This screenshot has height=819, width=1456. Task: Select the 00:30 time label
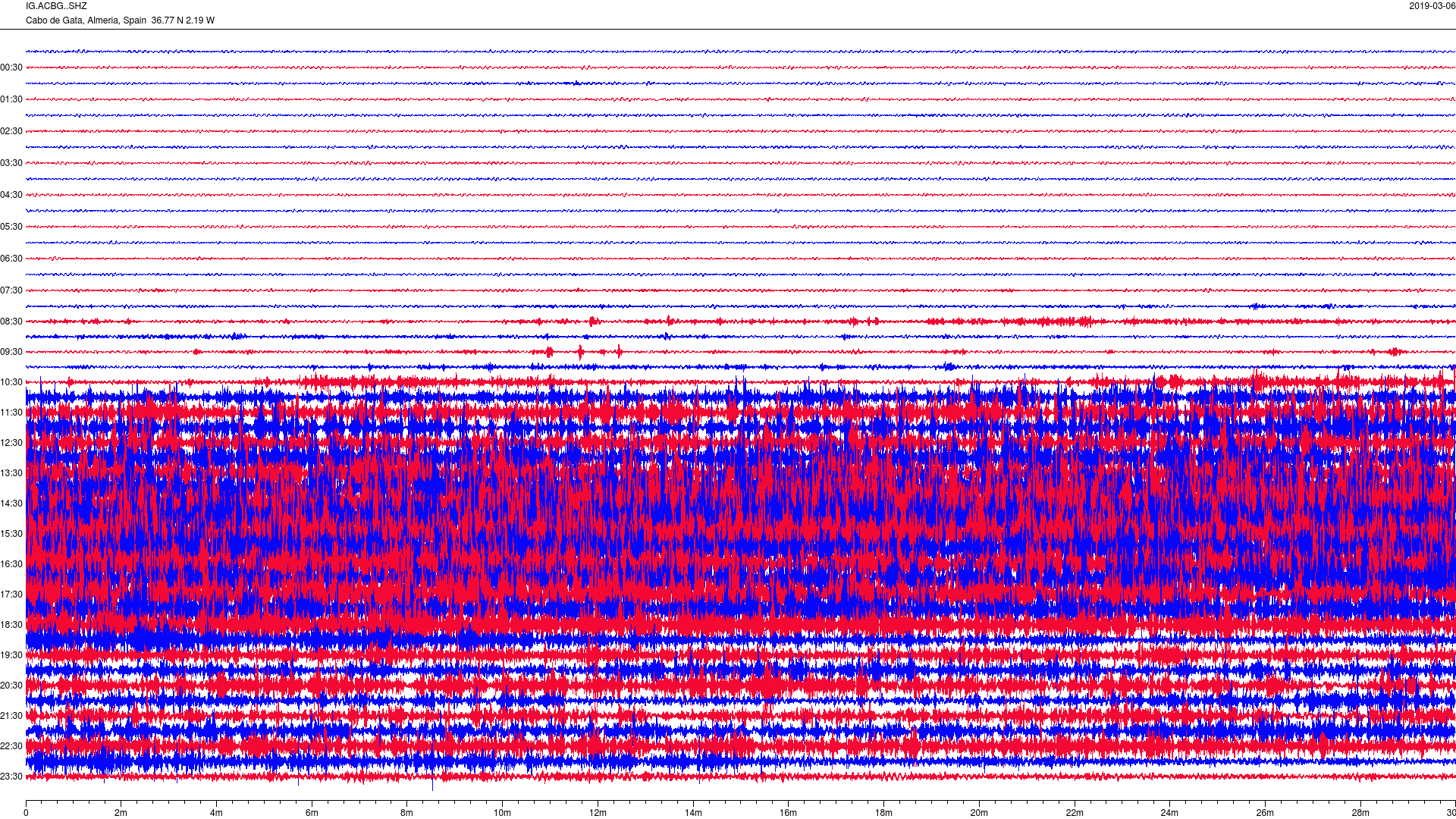[11, 67]
